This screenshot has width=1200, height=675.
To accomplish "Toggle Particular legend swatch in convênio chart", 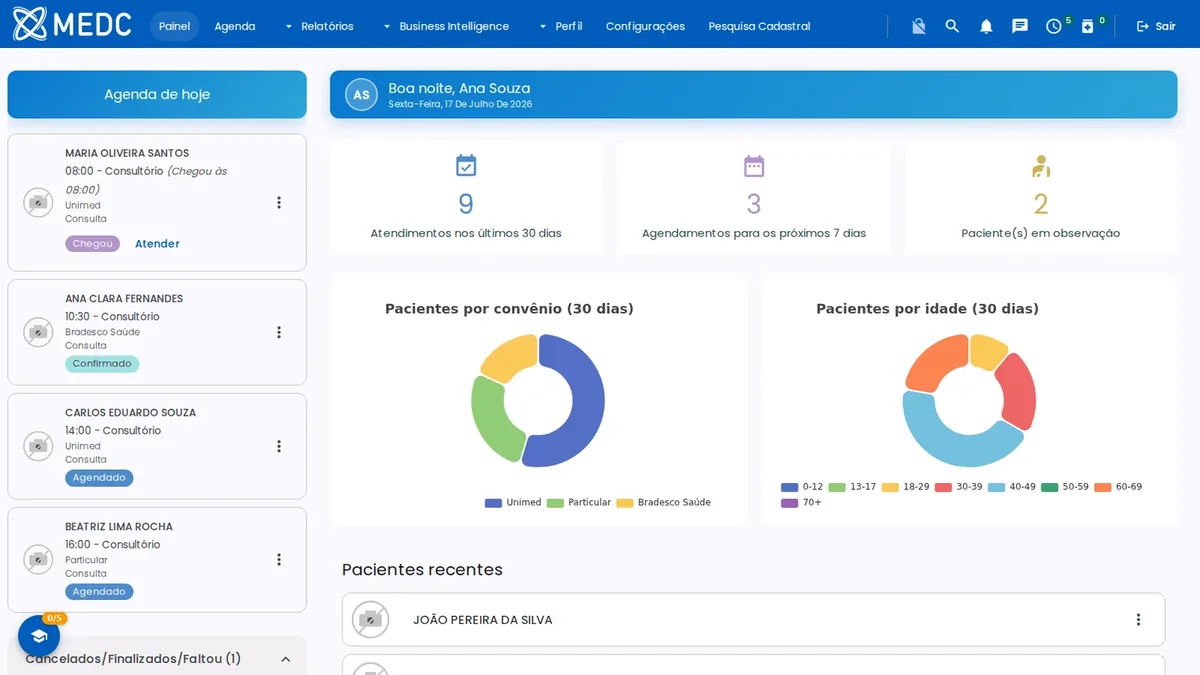I will (x=555, y=503).
